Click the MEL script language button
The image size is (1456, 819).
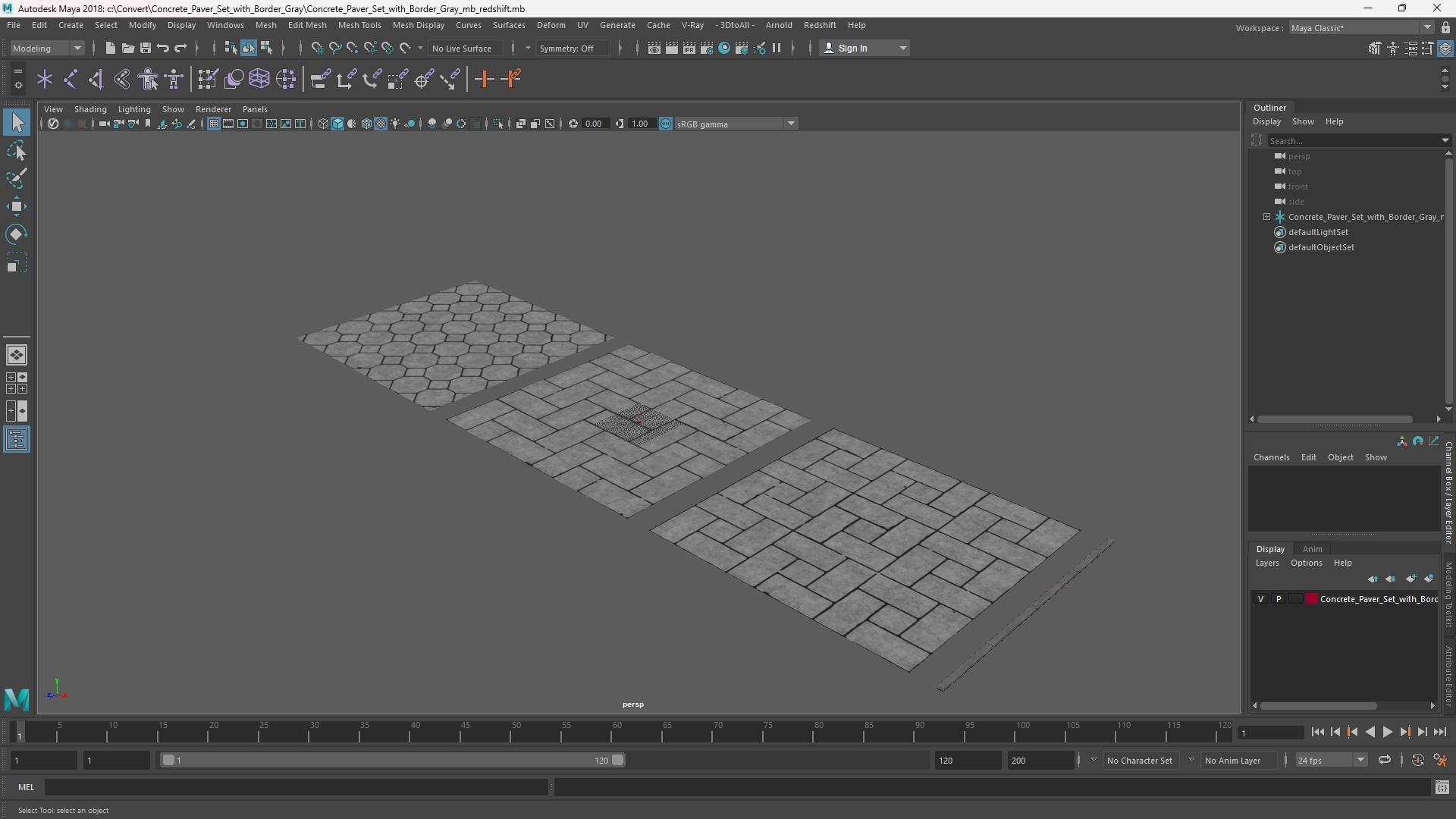click(x=27, y=787)
